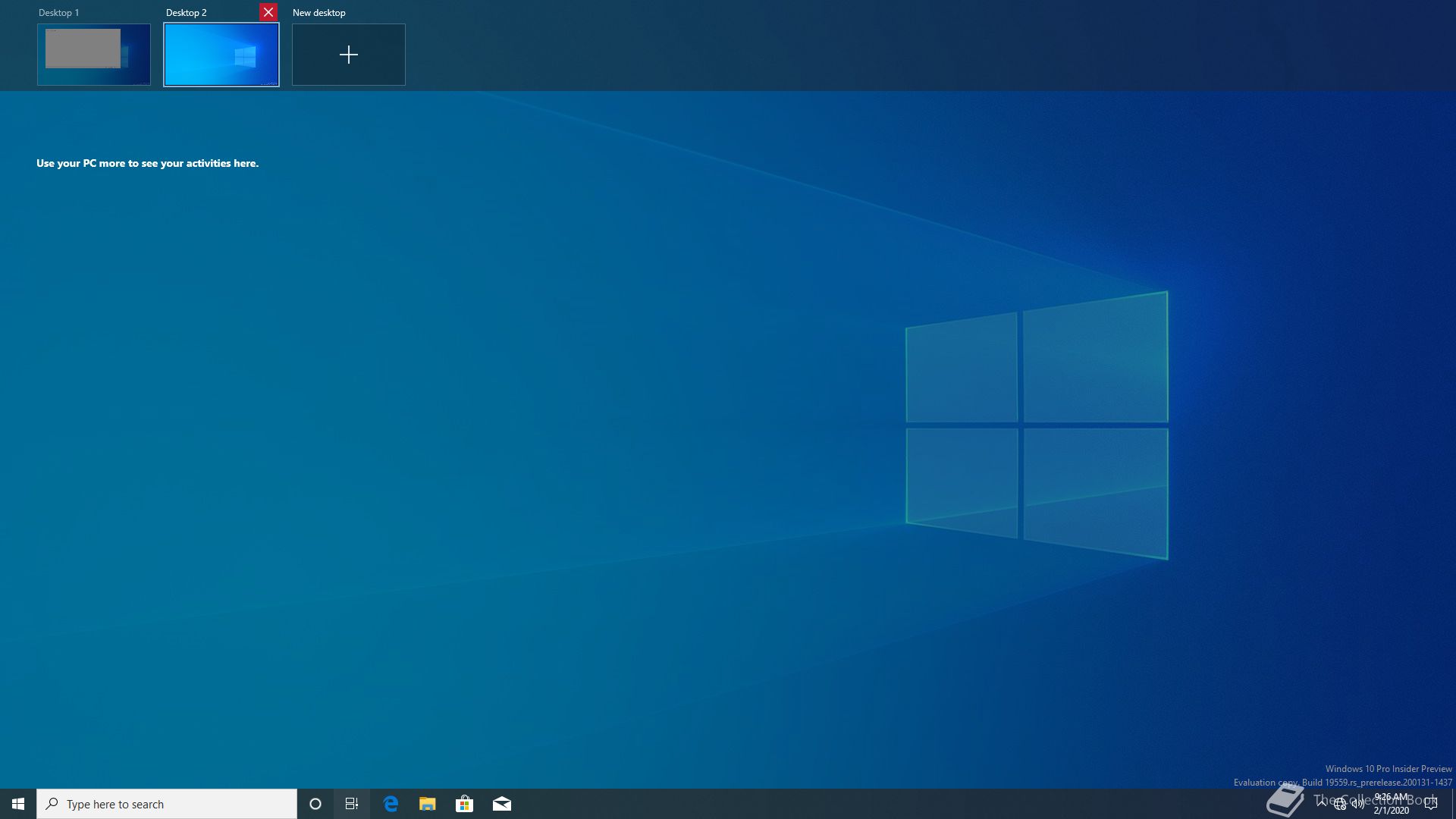This screenshot has width=1456, height=819.
Task: Close Desktop 2 with the red X
Action: [268, 12]
